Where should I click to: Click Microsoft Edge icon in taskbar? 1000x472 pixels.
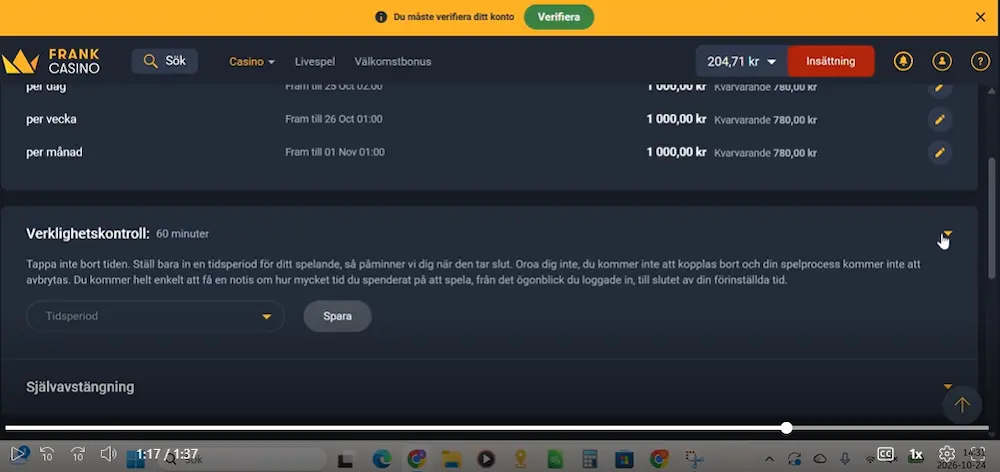point(381,459)
